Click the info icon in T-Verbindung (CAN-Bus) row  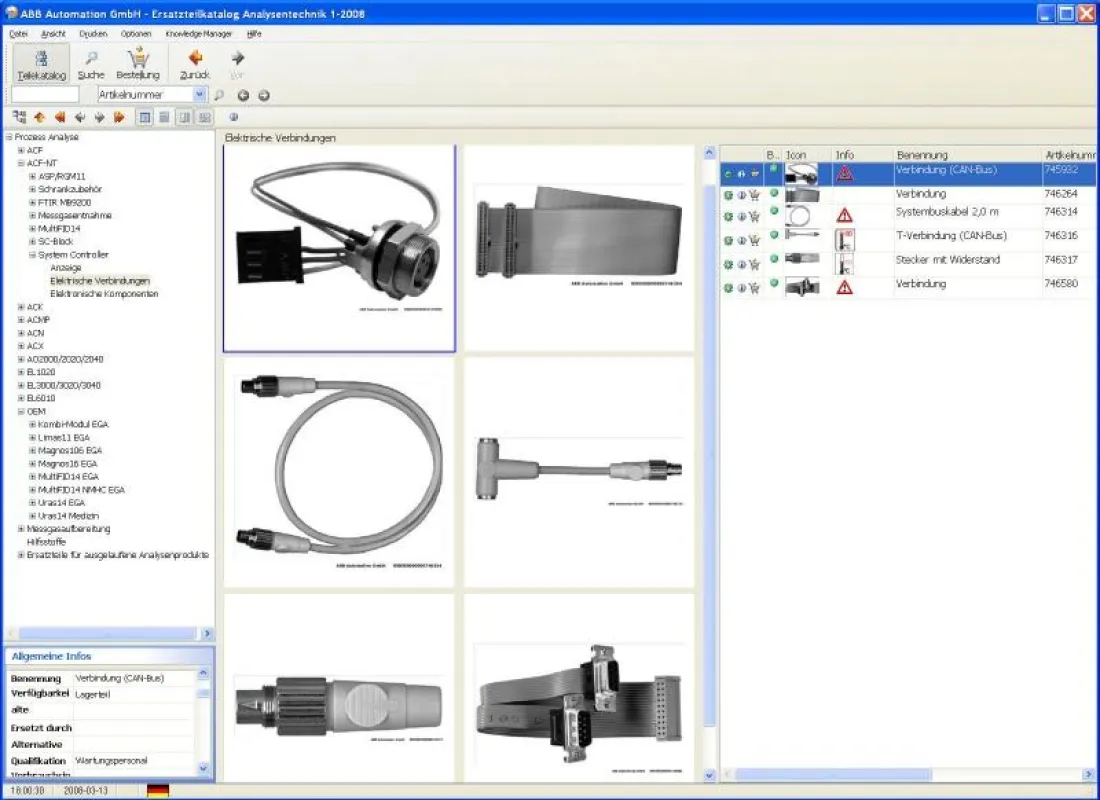tap(742, 241)
